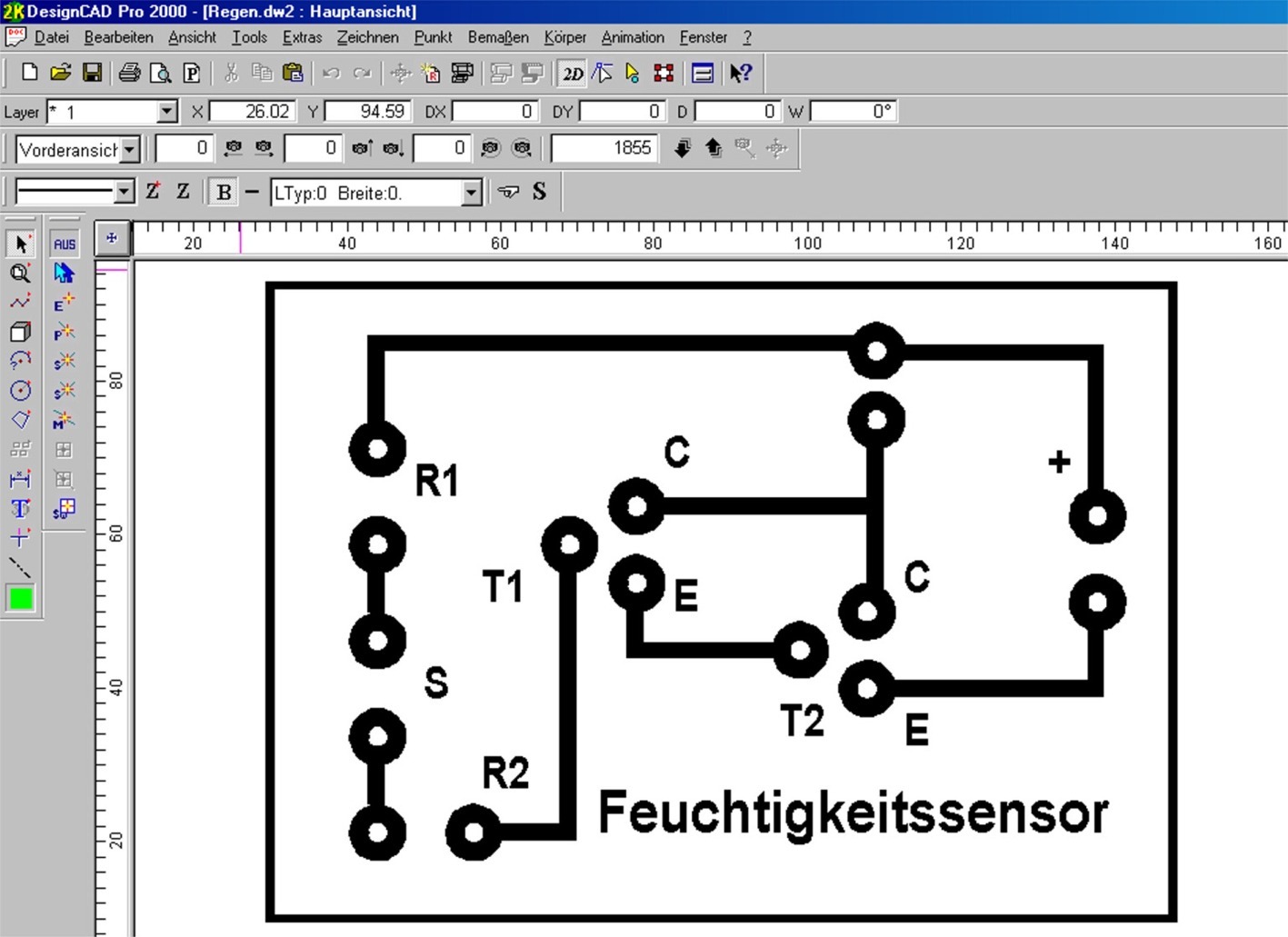Enable the E endpoint snap icon
The image size is (1288, 937).
[64, 303]
